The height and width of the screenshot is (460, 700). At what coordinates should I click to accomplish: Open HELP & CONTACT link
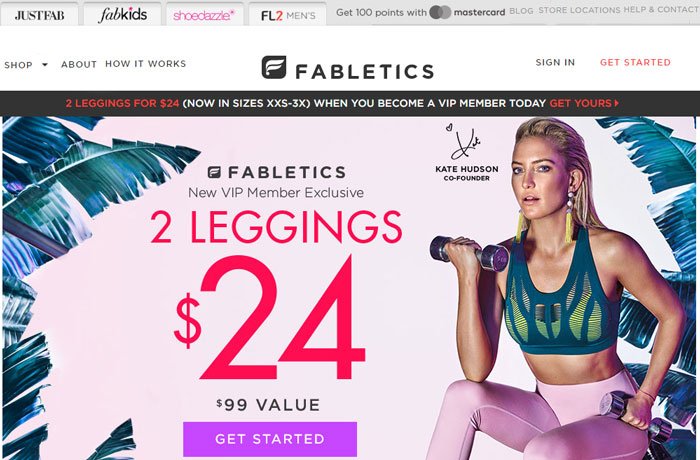point(662,10)
